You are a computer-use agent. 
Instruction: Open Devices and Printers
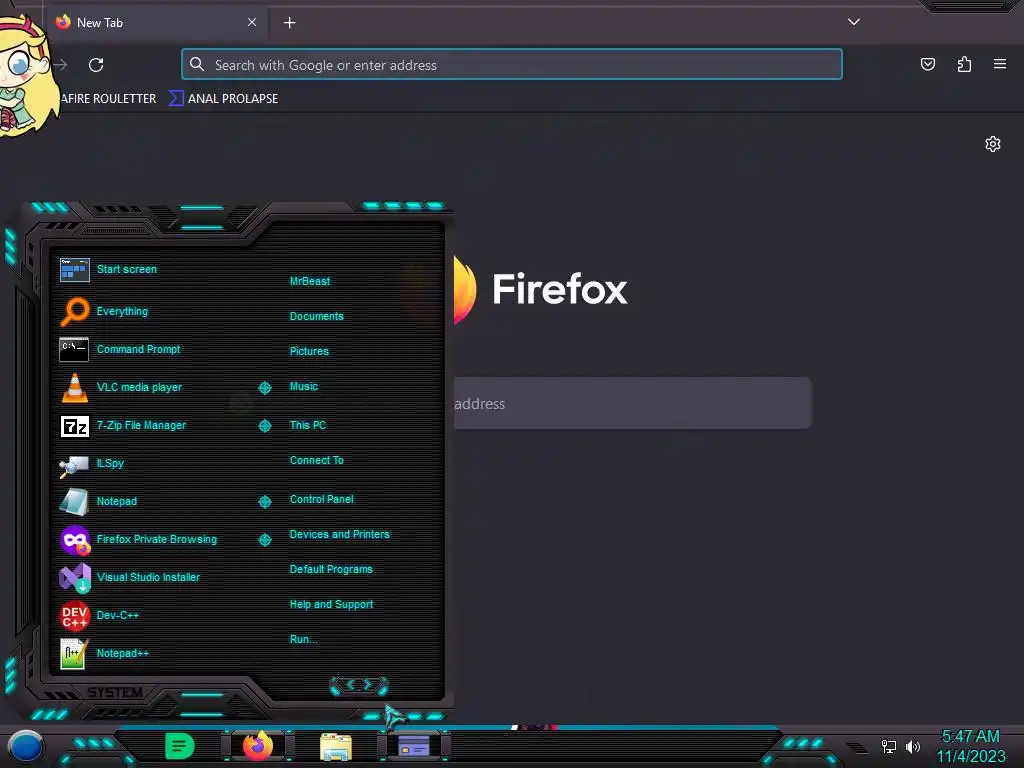click(339, 534)
